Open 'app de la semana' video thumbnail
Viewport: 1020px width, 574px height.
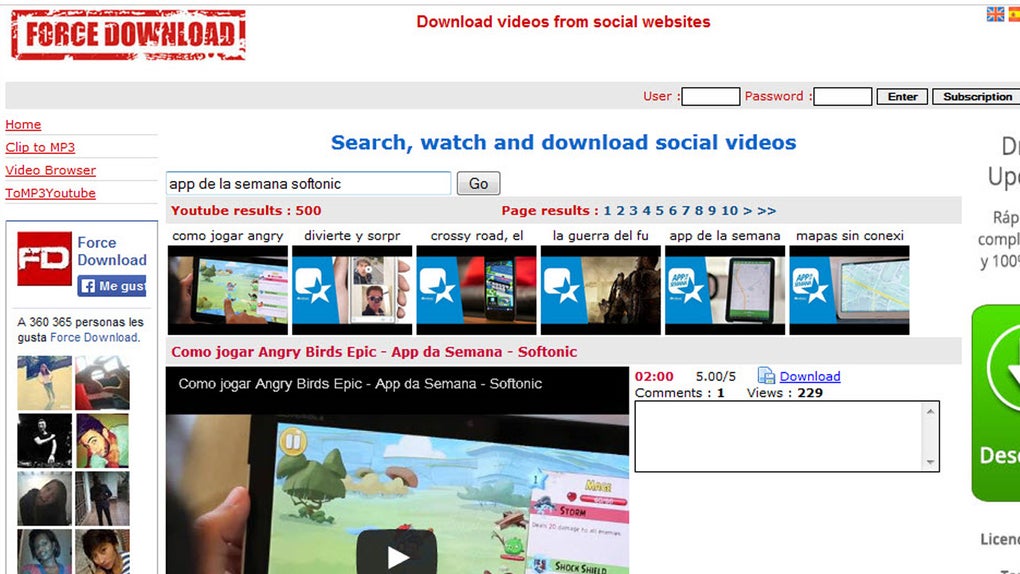pyautogui.click(x=725, y=290)
